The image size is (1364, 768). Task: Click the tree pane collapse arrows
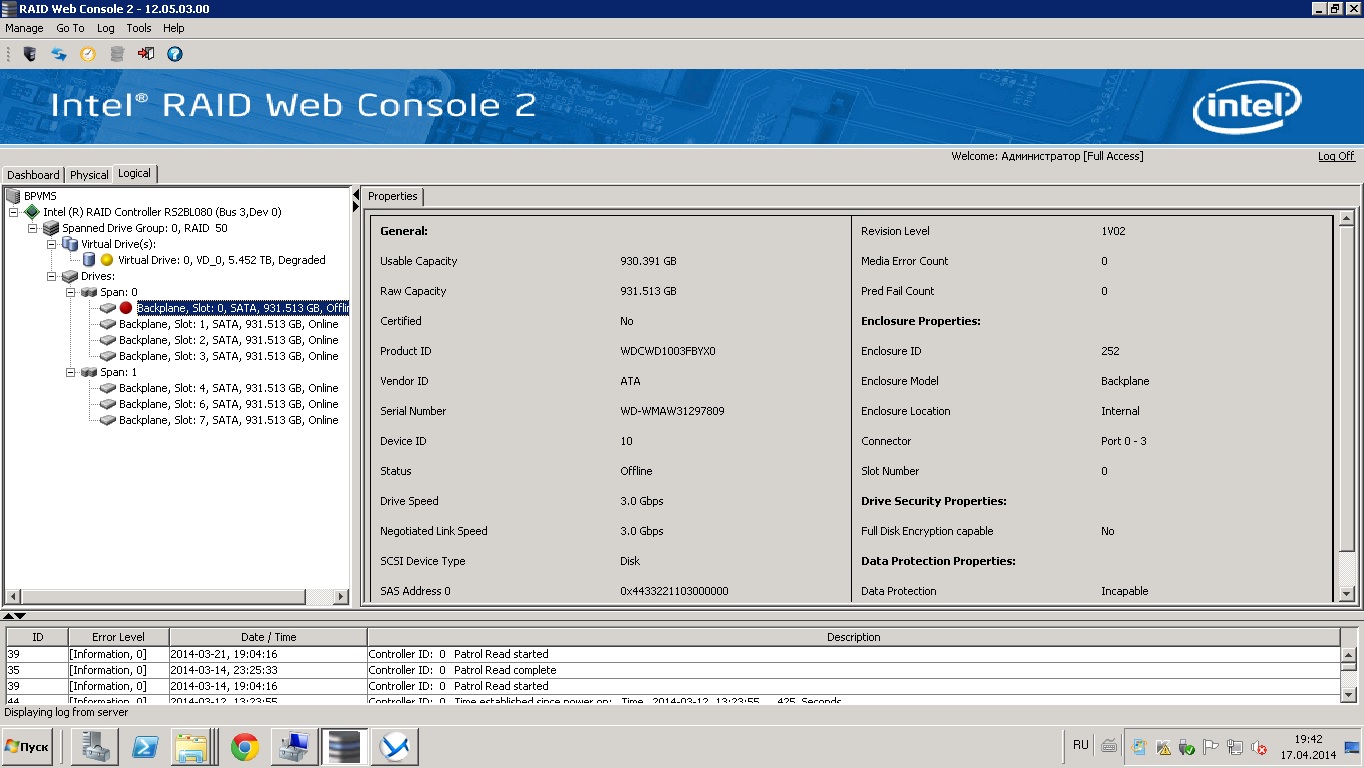tap(355, 200)
